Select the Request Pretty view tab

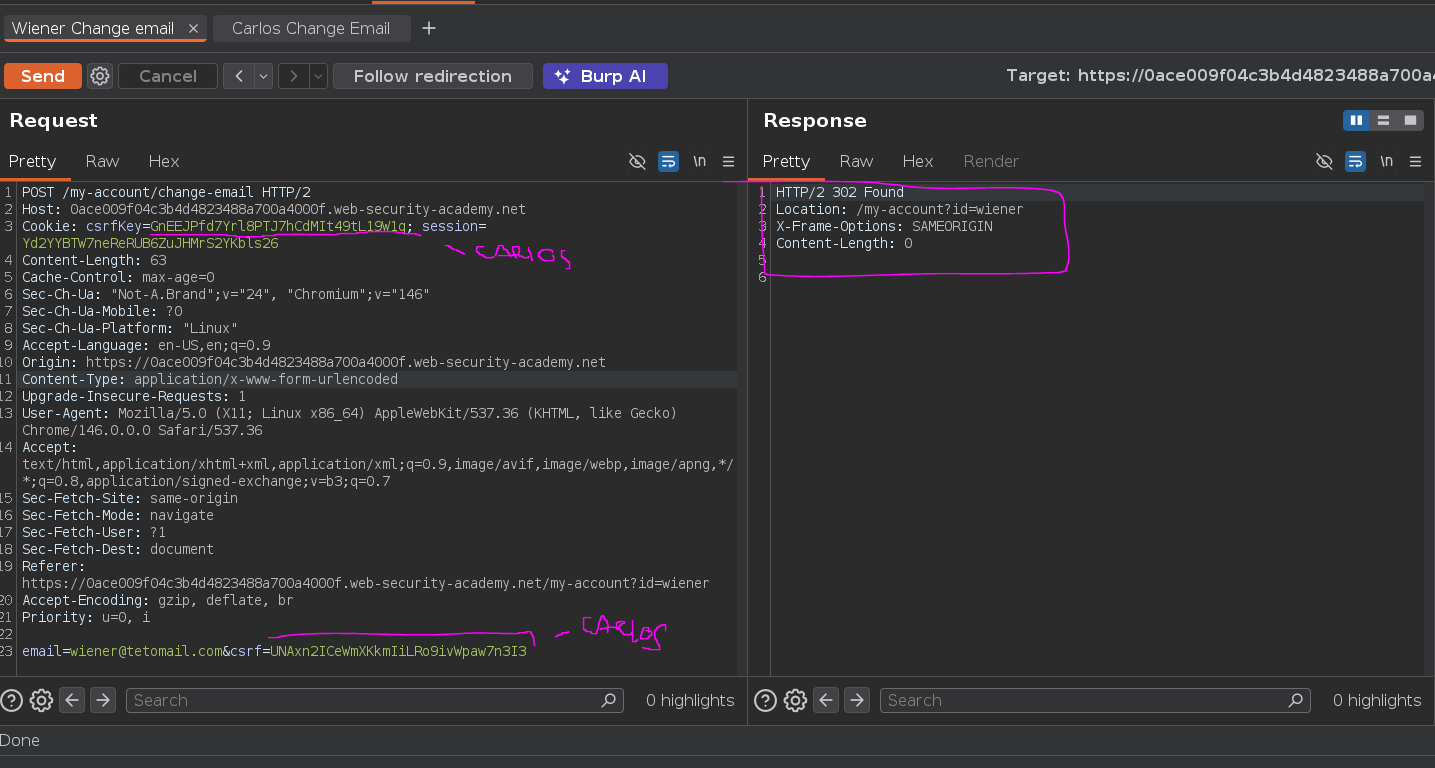(33, 161)
